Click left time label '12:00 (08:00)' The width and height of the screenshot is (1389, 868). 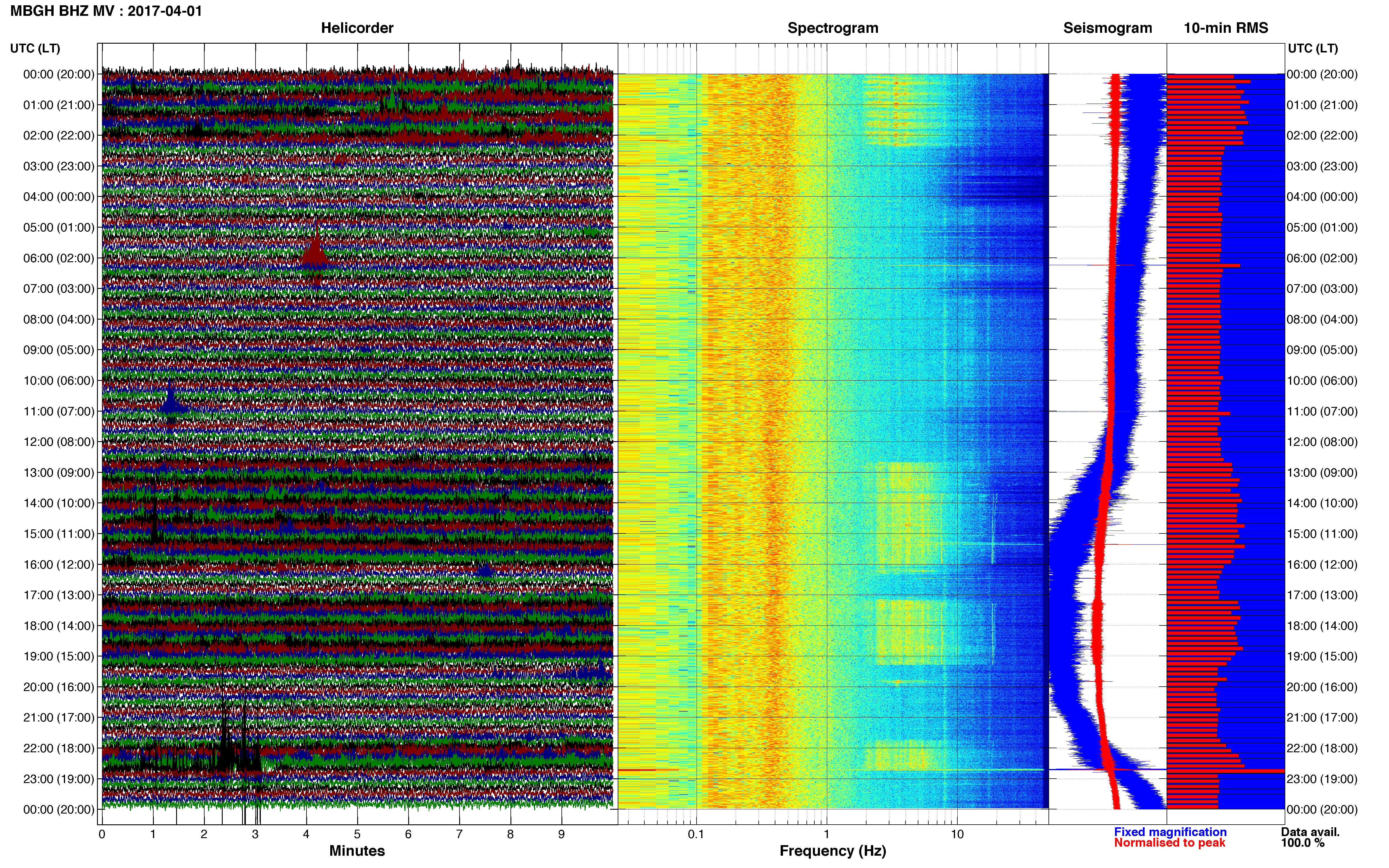pos(59,442)
